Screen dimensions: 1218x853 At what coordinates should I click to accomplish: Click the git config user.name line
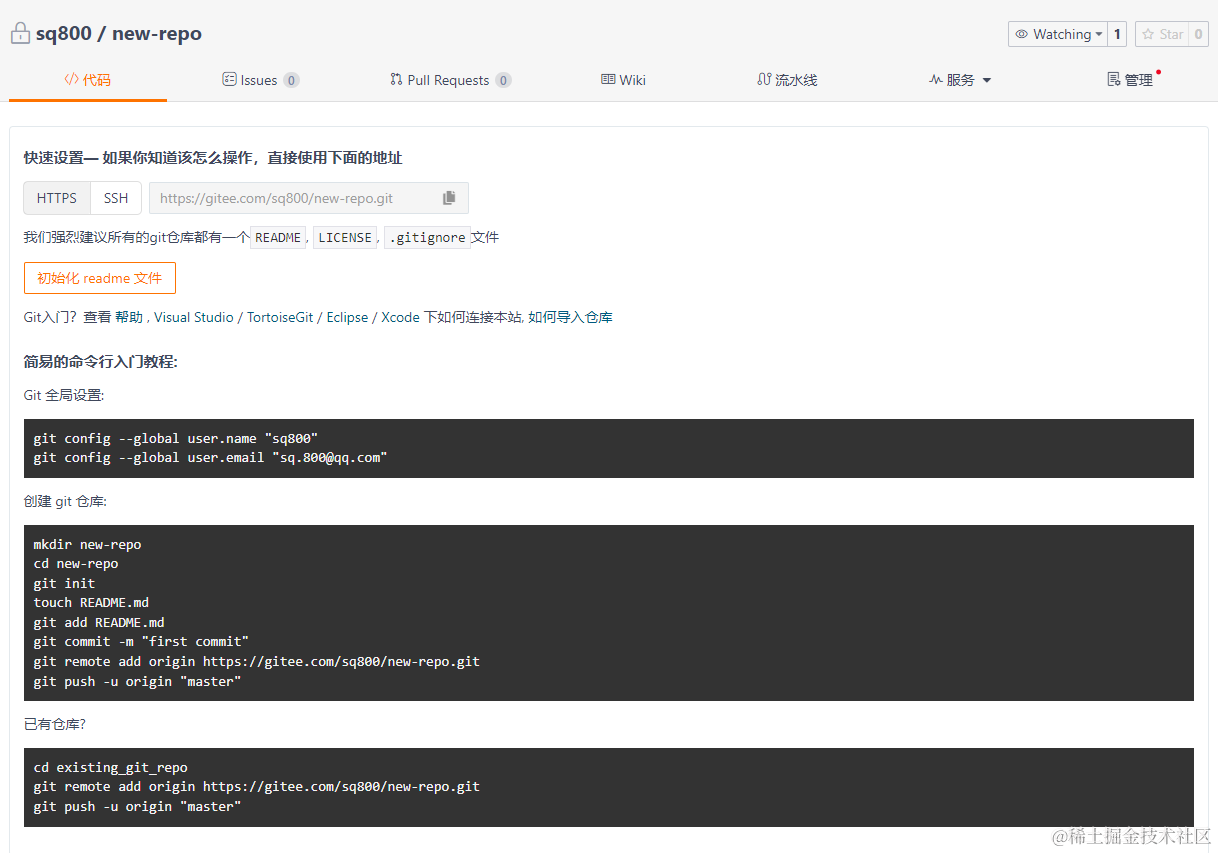[176, 438]
